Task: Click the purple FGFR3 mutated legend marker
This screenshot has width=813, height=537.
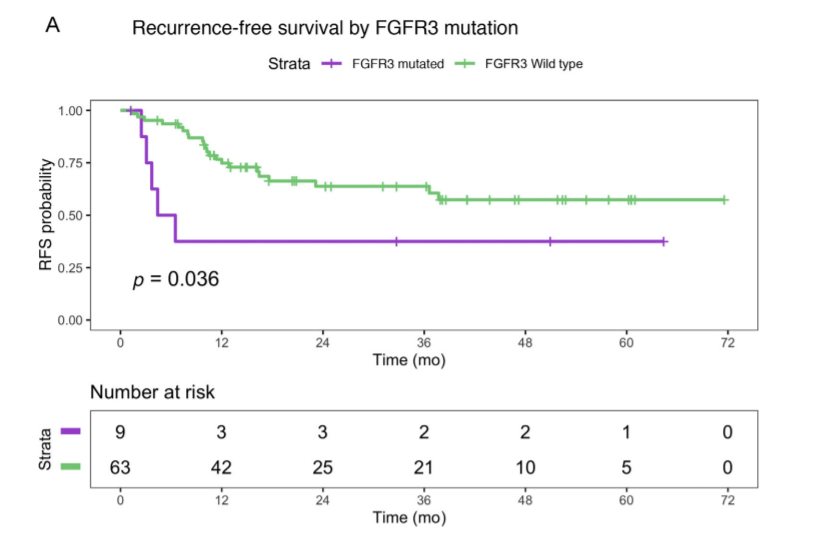Action: (x=331, y=65)
